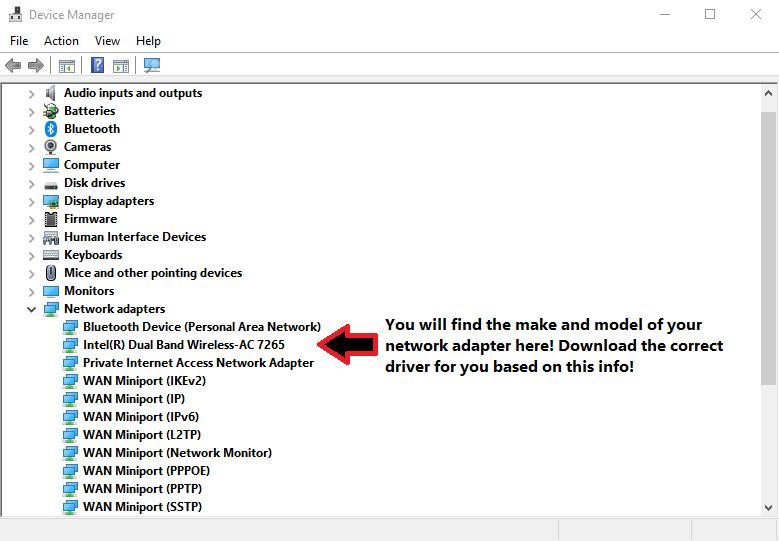Expand the Computer node
Viewport: 779px width, 541px height.
[31, 165]
